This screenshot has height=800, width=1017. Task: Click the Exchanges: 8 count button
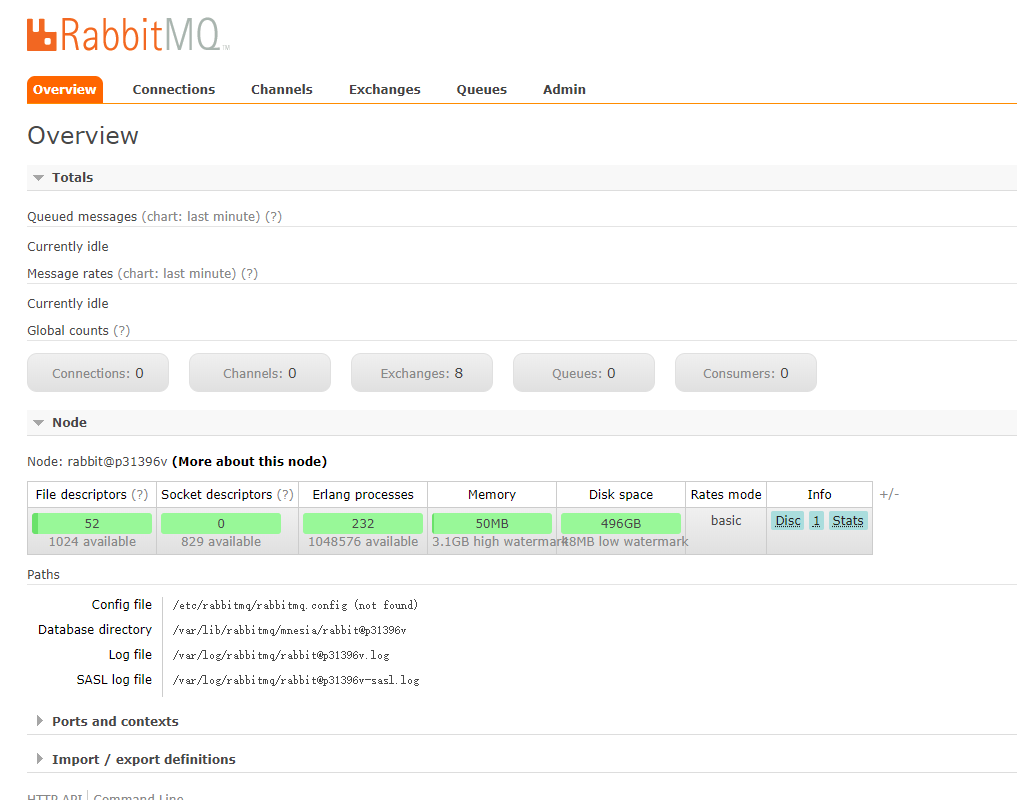point(422,373)
